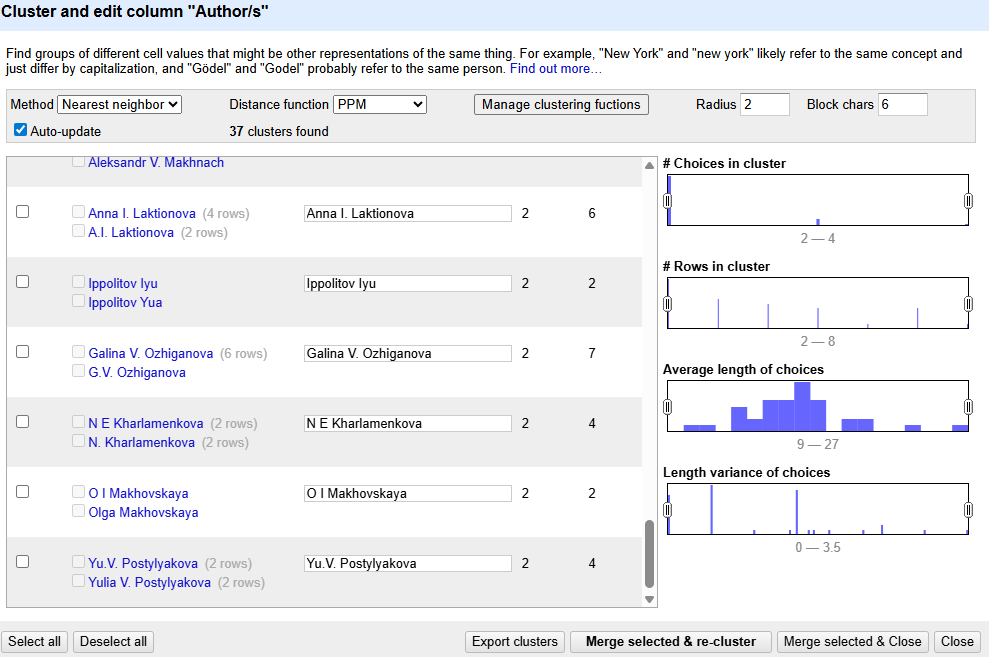Focus the Block chars input field
This screenshot has height=657, width=989.
coord(902,104)
